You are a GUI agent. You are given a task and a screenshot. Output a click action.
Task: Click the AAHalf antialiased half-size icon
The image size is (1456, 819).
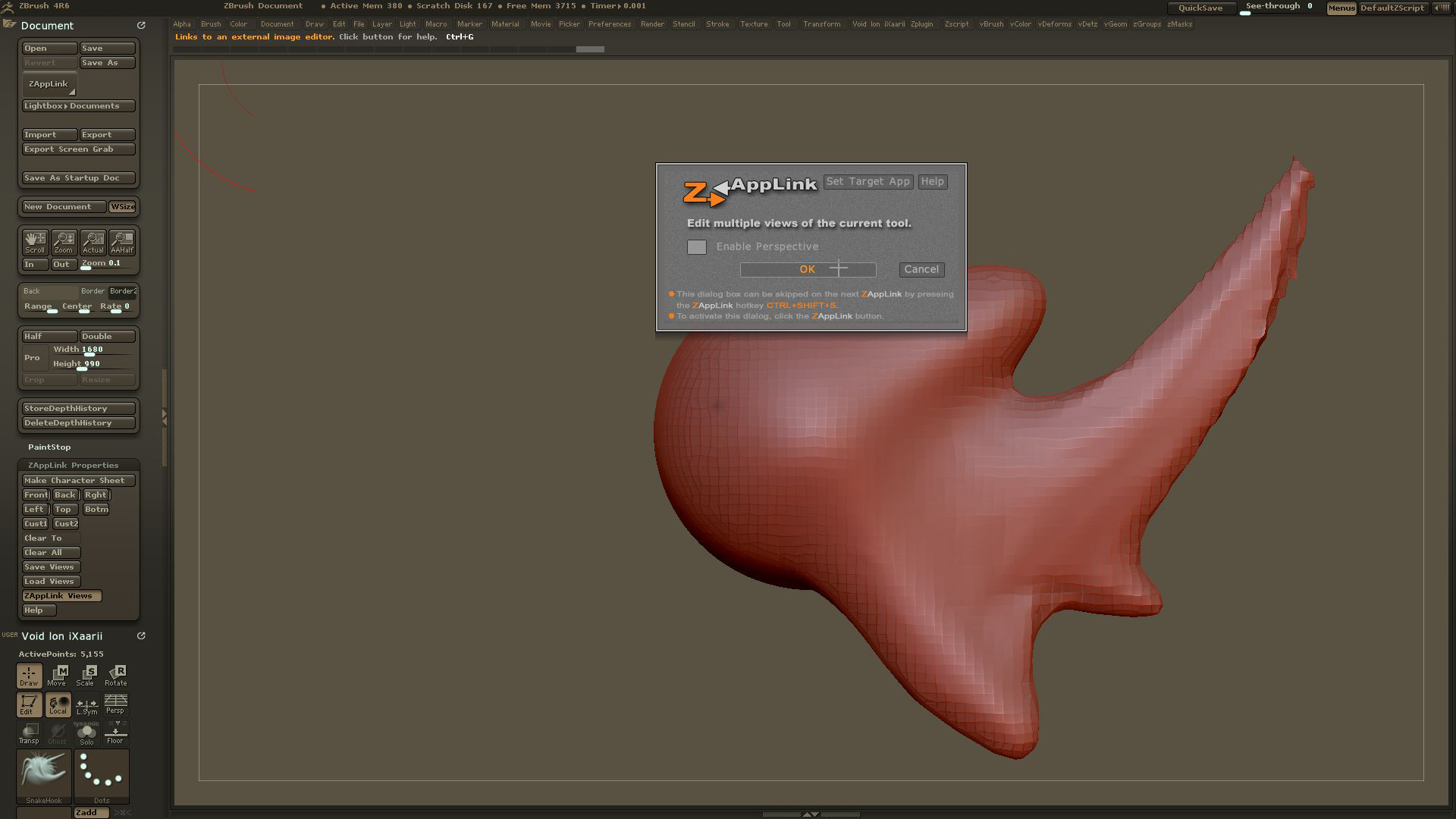point(122,243)
